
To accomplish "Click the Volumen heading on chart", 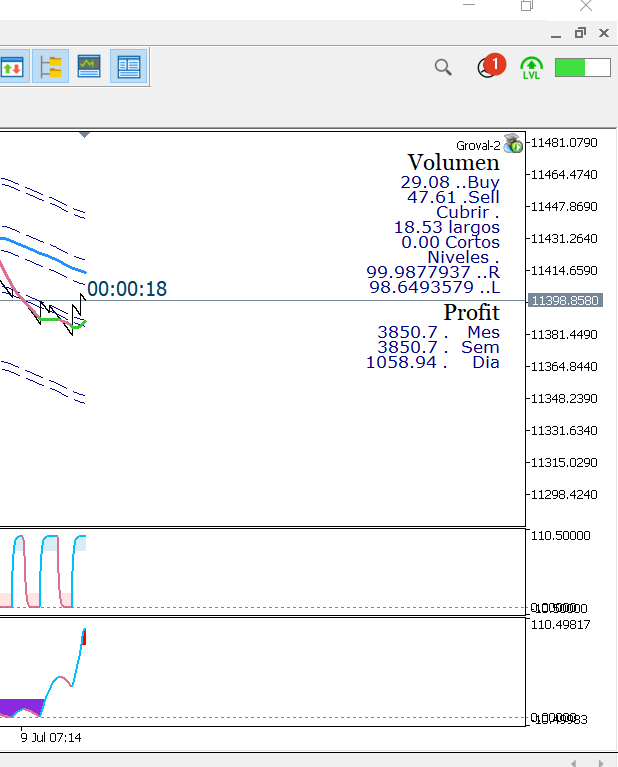I will (454, 162).
